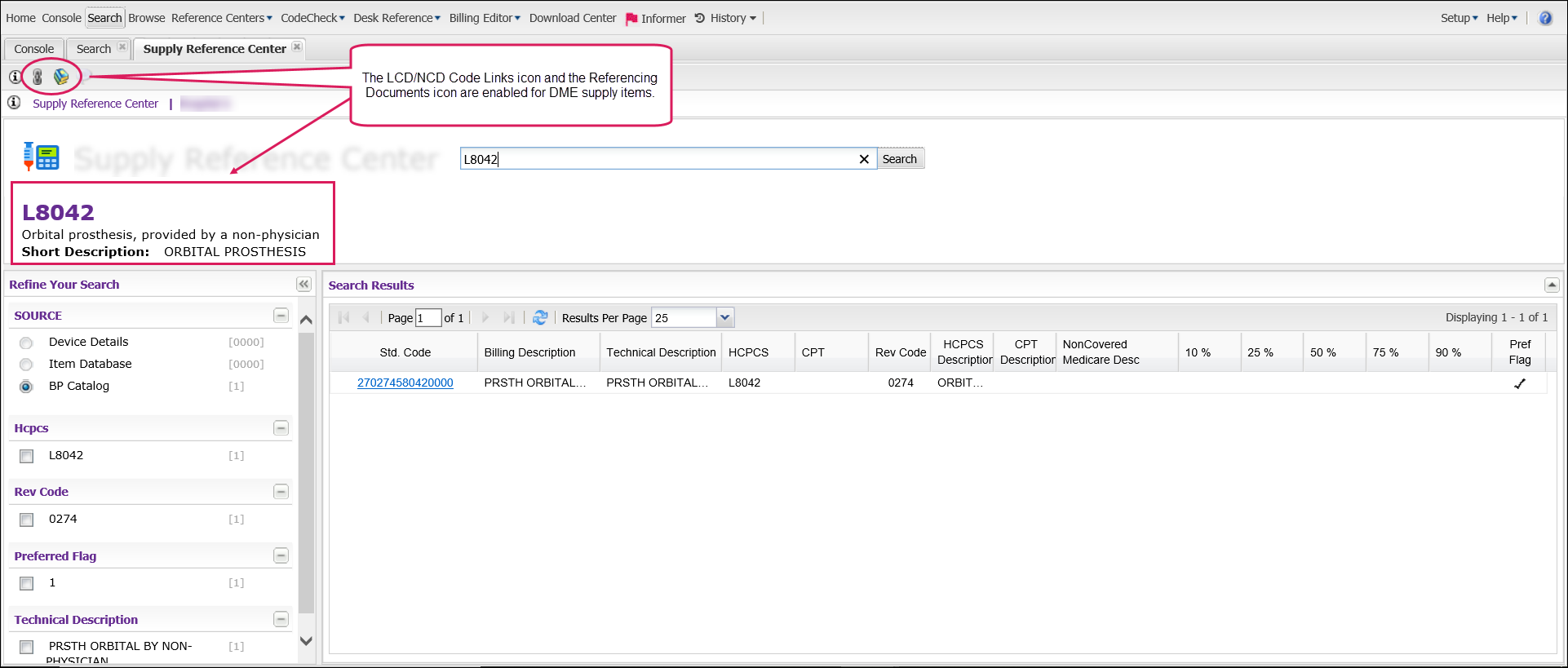Click the Informer flag icon
This screenshot has height=668, width=1568.
click(x=631, y=19)
